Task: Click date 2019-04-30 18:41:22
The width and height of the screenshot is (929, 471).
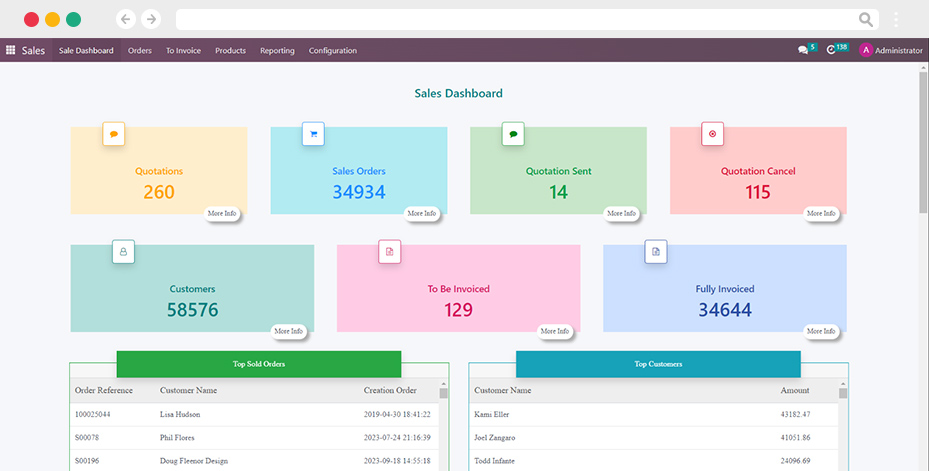Action: pos(397,414)
